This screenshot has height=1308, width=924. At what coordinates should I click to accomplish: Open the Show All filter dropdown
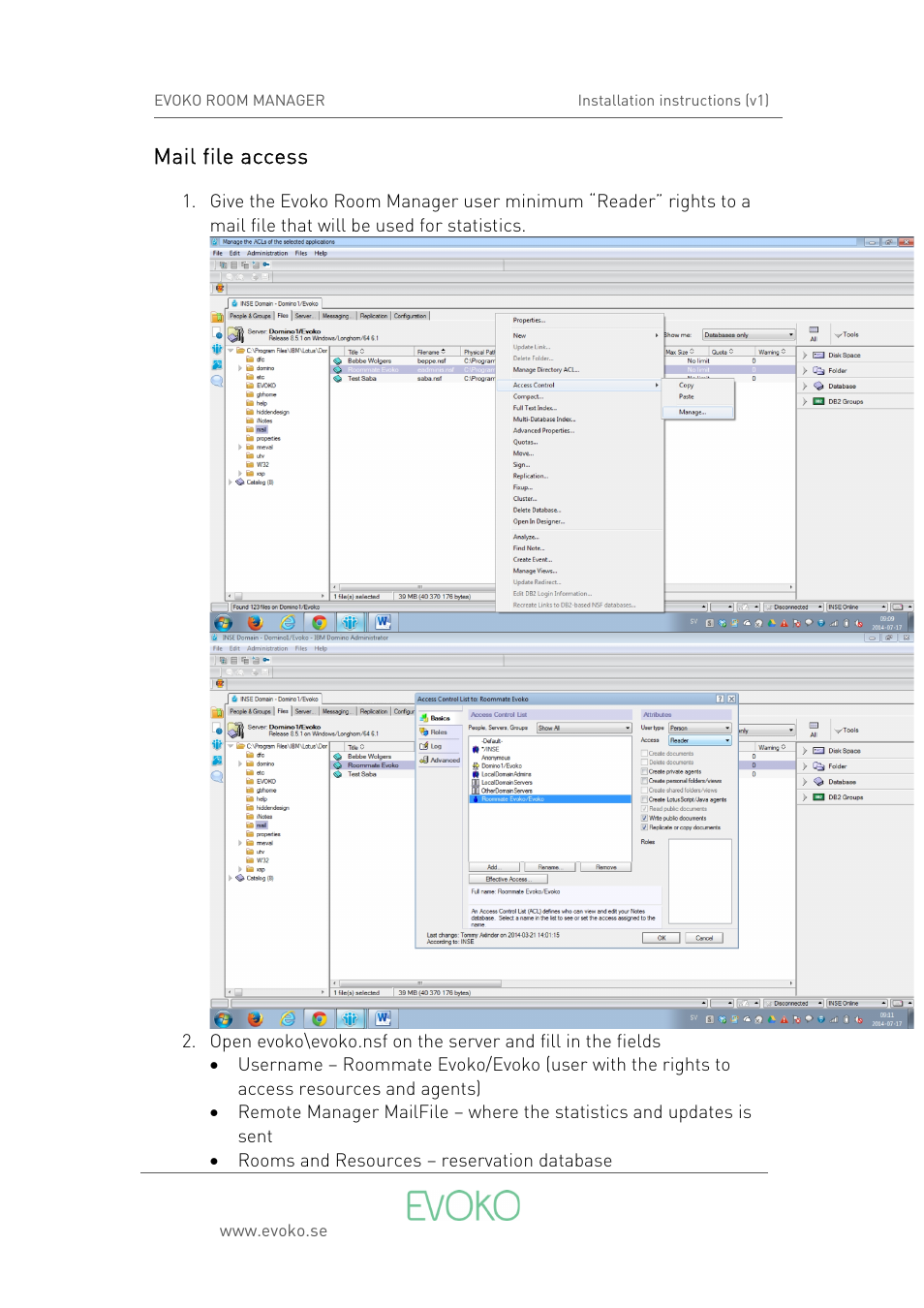584,728
